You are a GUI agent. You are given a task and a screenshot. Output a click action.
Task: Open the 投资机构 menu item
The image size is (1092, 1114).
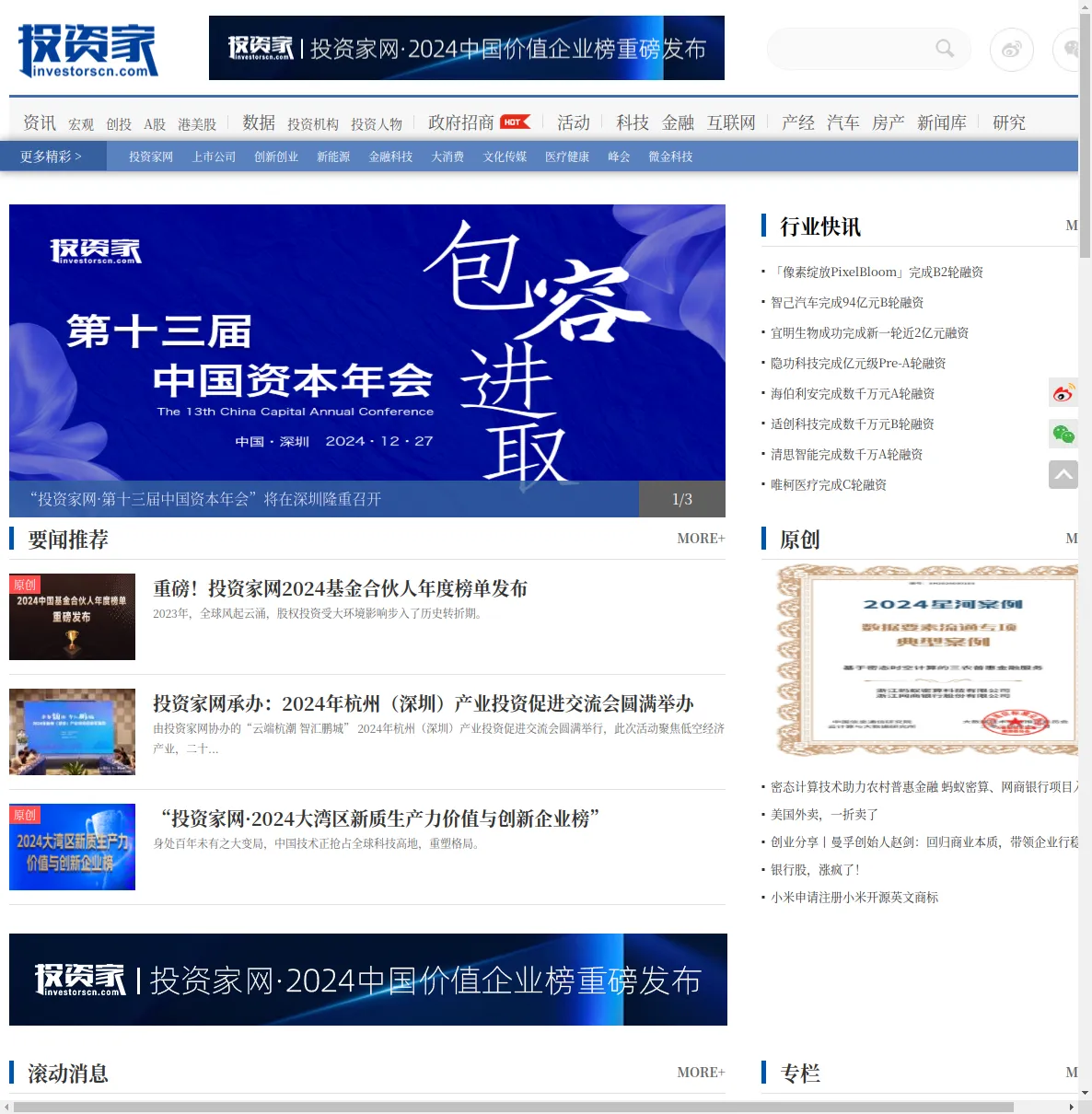[x=313, y=124]
